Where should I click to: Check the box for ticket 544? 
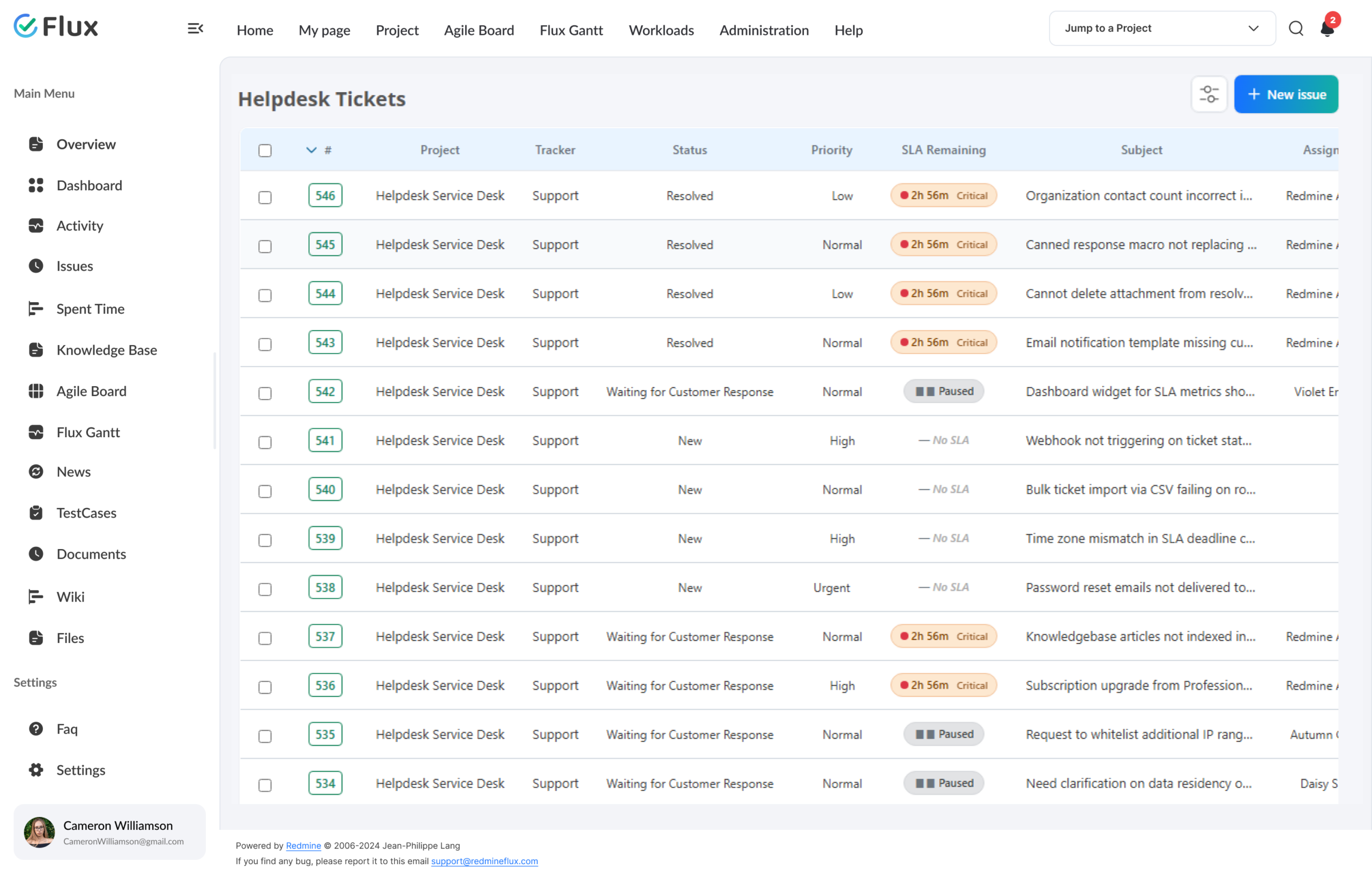click(x=265, y=295)
